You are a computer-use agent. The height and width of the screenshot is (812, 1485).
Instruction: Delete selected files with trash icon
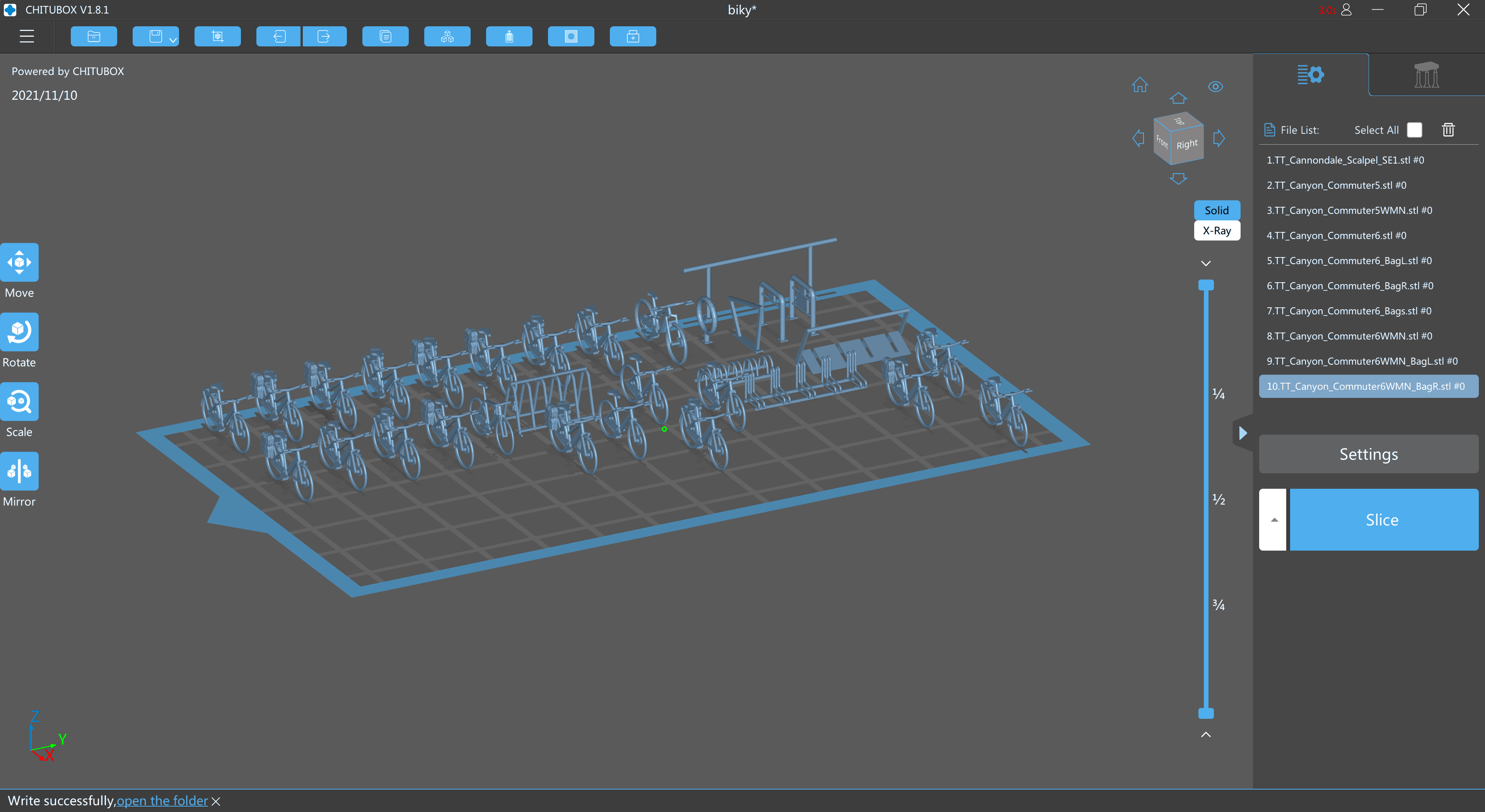click(1448, 130)
